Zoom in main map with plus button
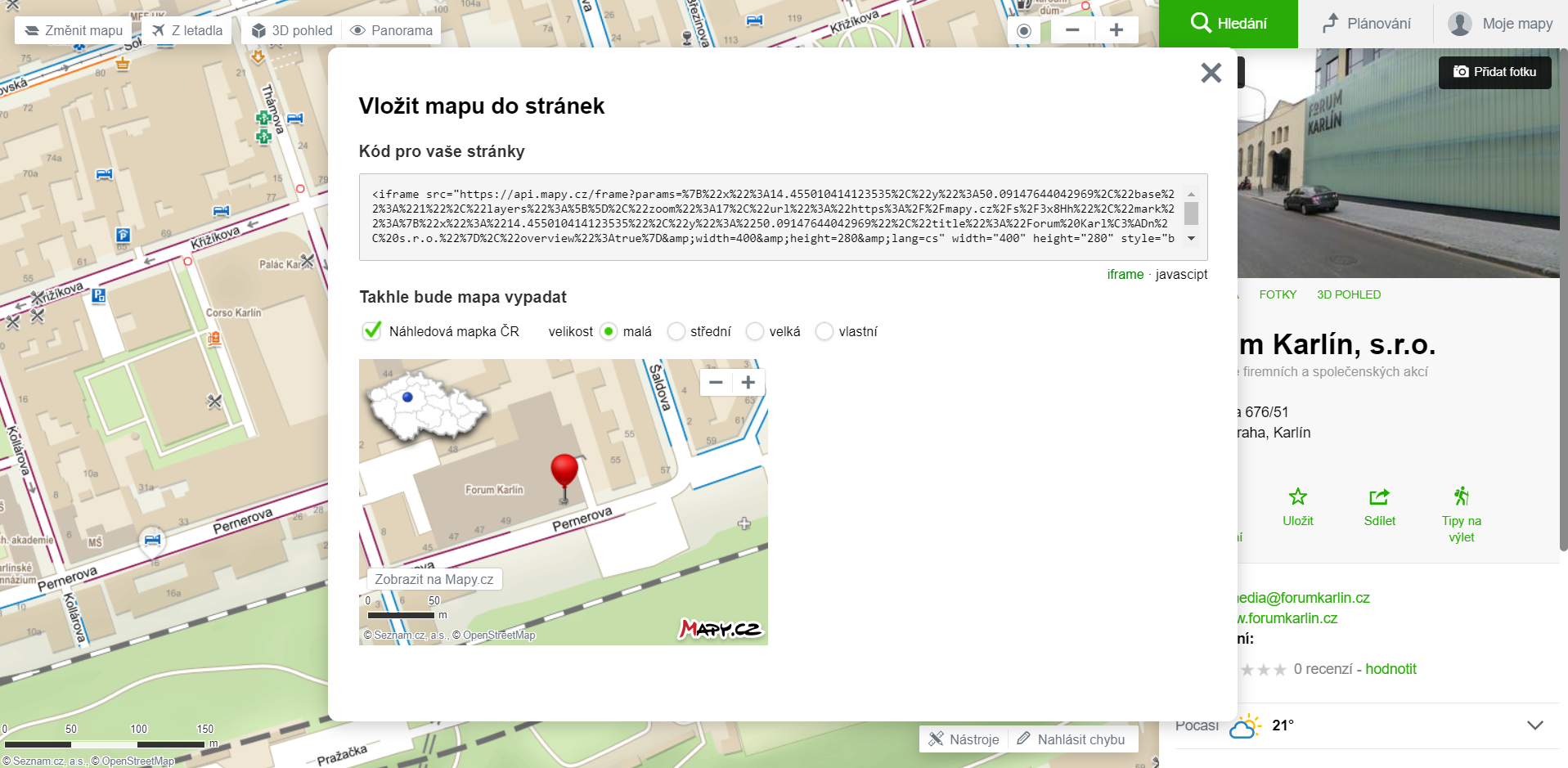Screen dimensions: 1568x768 (x=1116, y=30)
